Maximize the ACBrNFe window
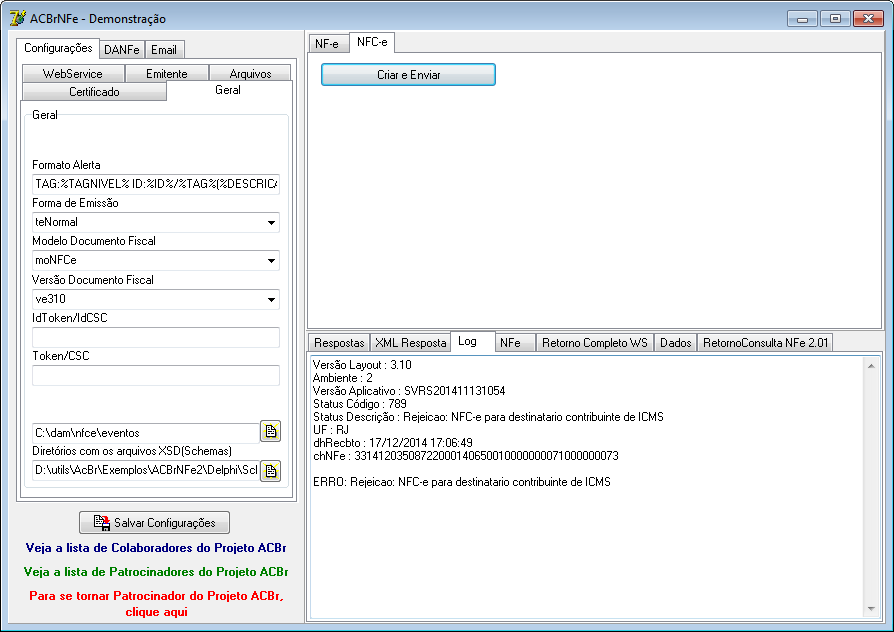This screenshot has width=894, height=632. click(835, 19)
